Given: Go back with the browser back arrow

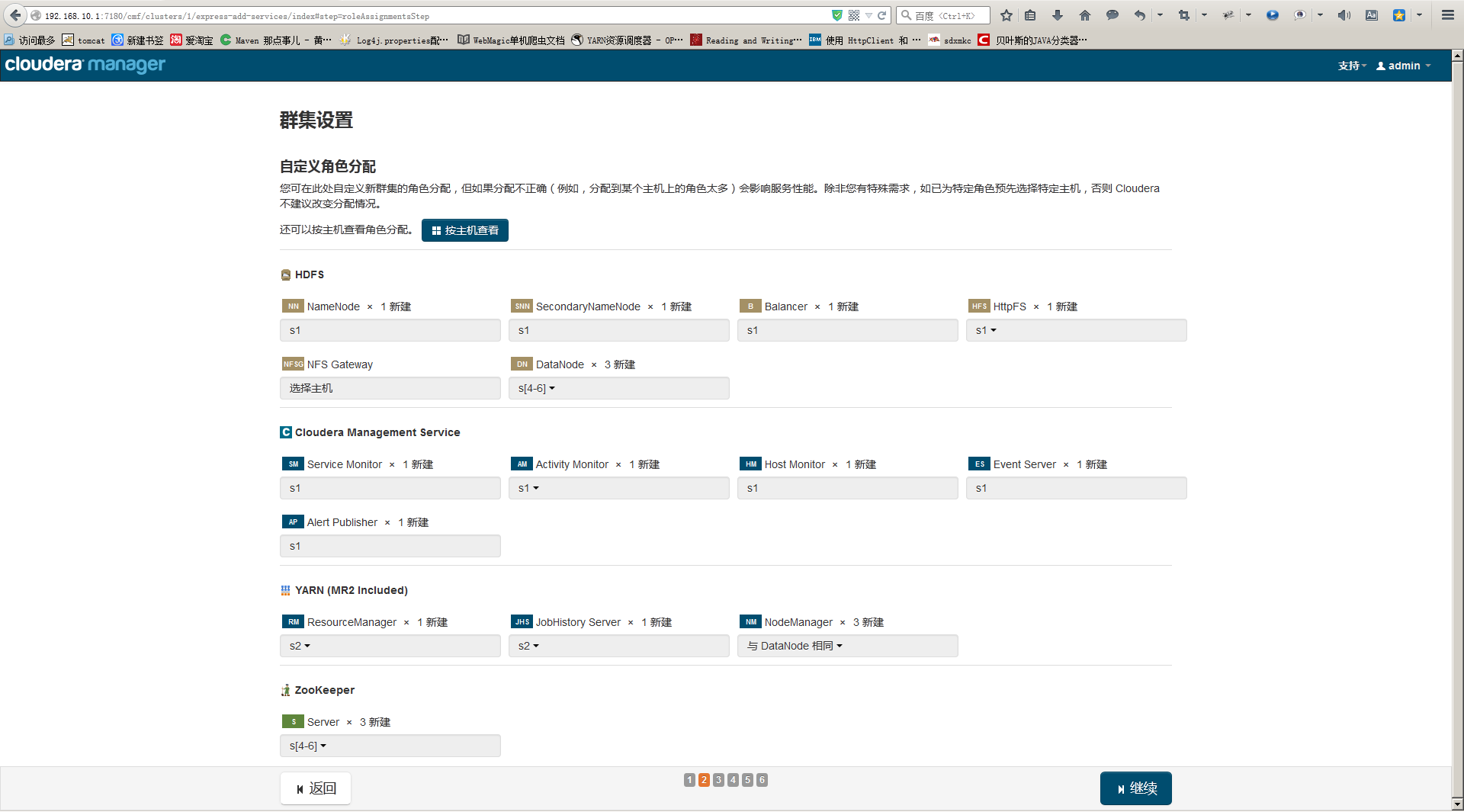Looking at the screenshot, I should tap(15, 15).
